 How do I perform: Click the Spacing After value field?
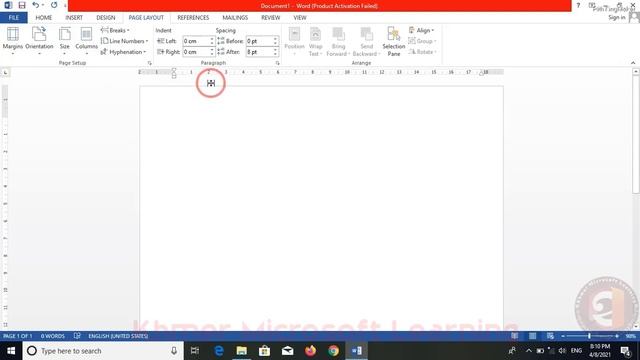coord(259,52)
